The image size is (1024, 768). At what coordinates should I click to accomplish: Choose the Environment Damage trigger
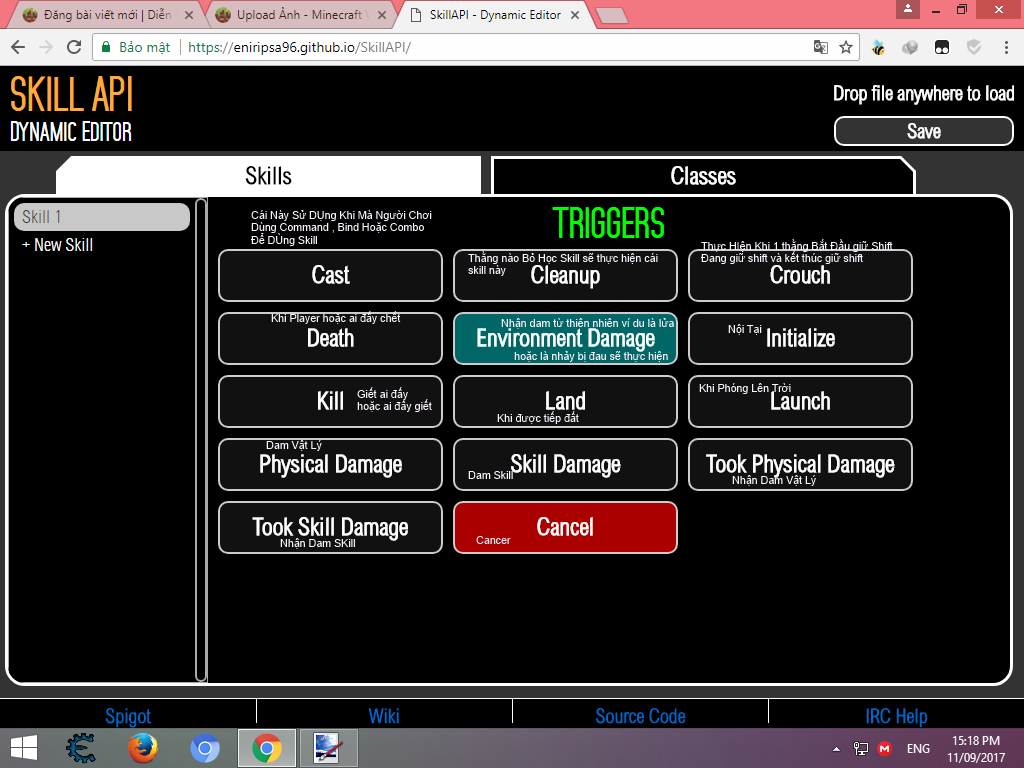565,338
